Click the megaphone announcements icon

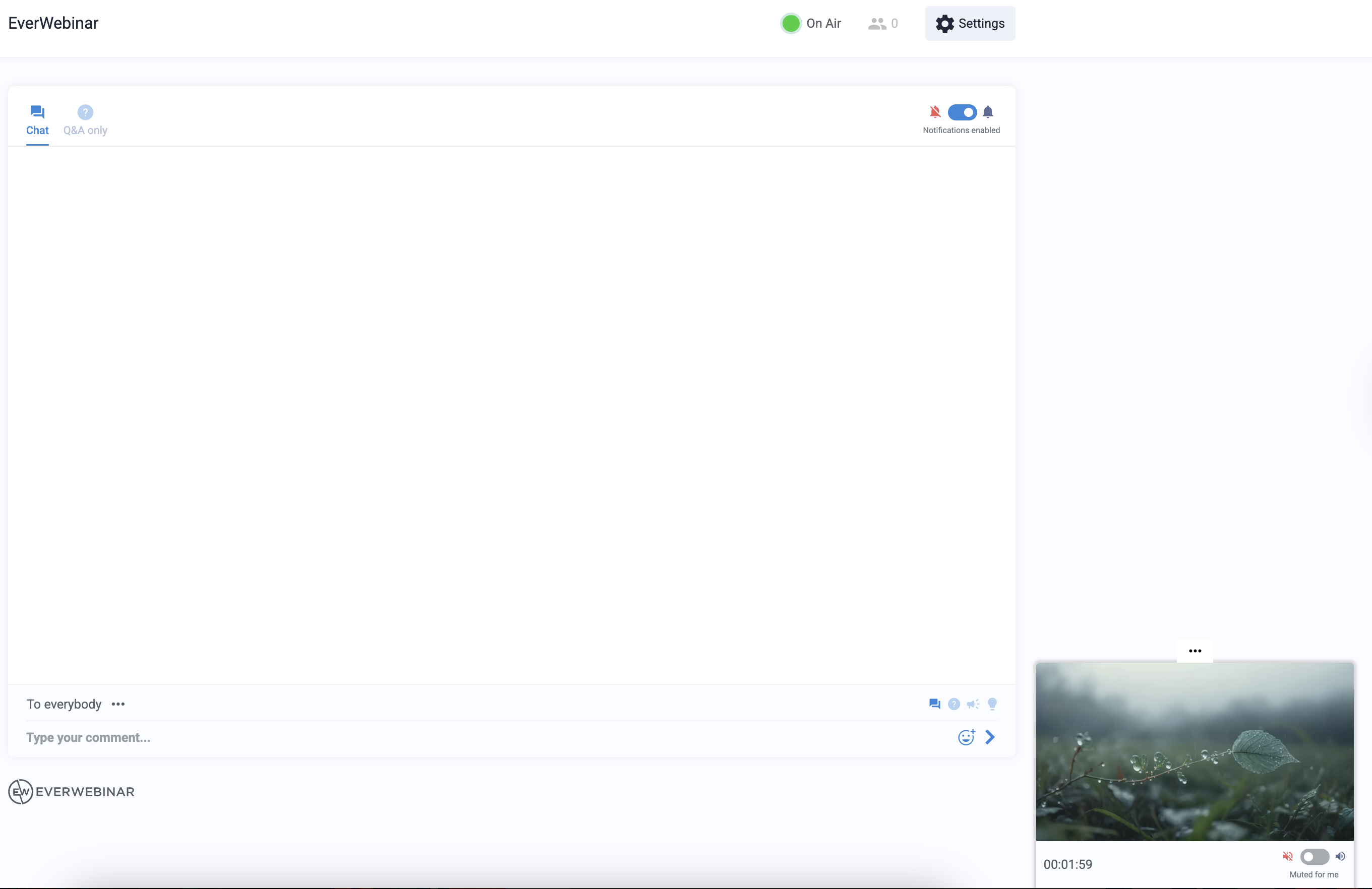click(973, 704)
